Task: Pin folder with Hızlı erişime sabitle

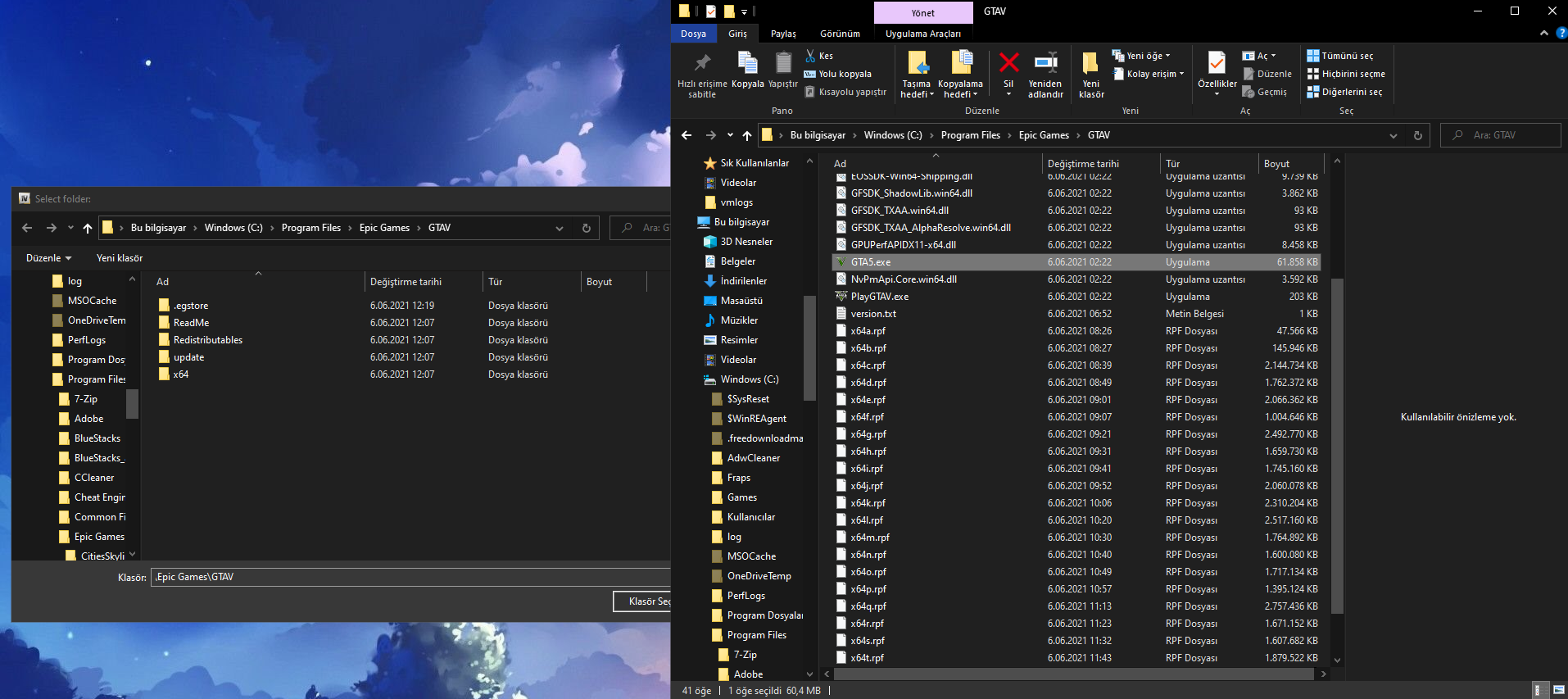Action: pos(702,75)
